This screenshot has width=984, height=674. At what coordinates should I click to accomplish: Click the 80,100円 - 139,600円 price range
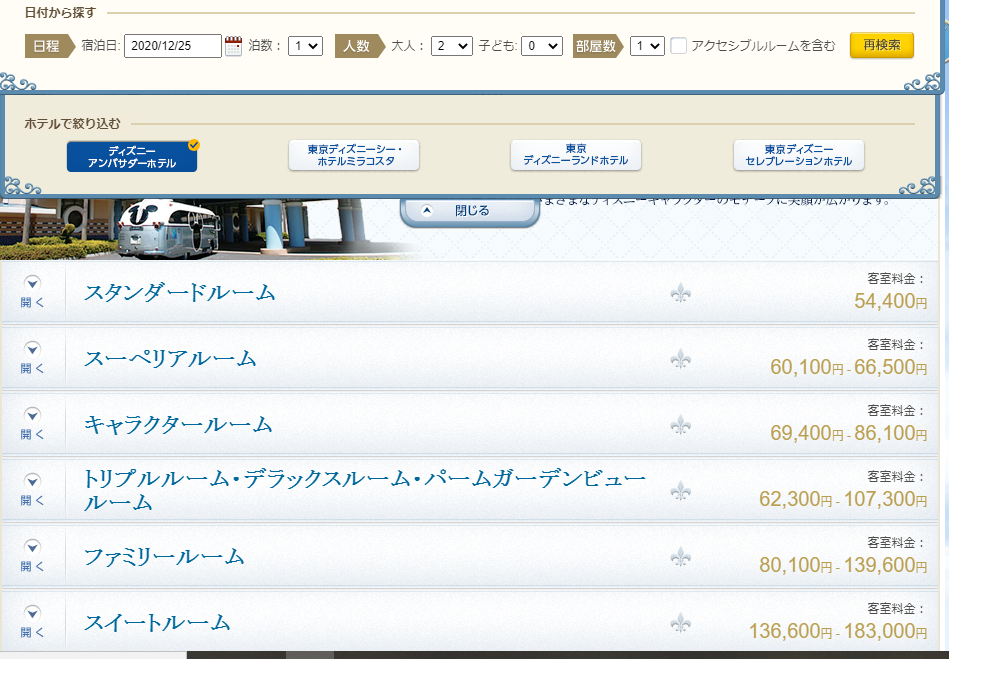[843, 565]
